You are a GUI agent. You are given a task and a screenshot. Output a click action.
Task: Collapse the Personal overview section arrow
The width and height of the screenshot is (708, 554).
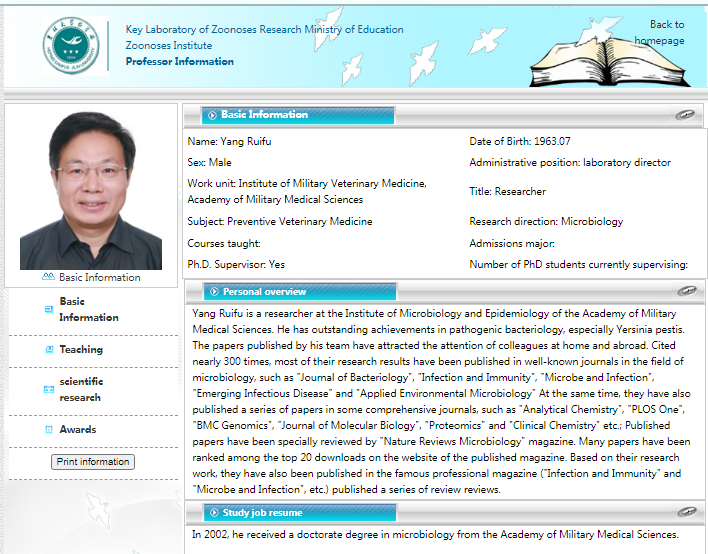pos(211,292)
